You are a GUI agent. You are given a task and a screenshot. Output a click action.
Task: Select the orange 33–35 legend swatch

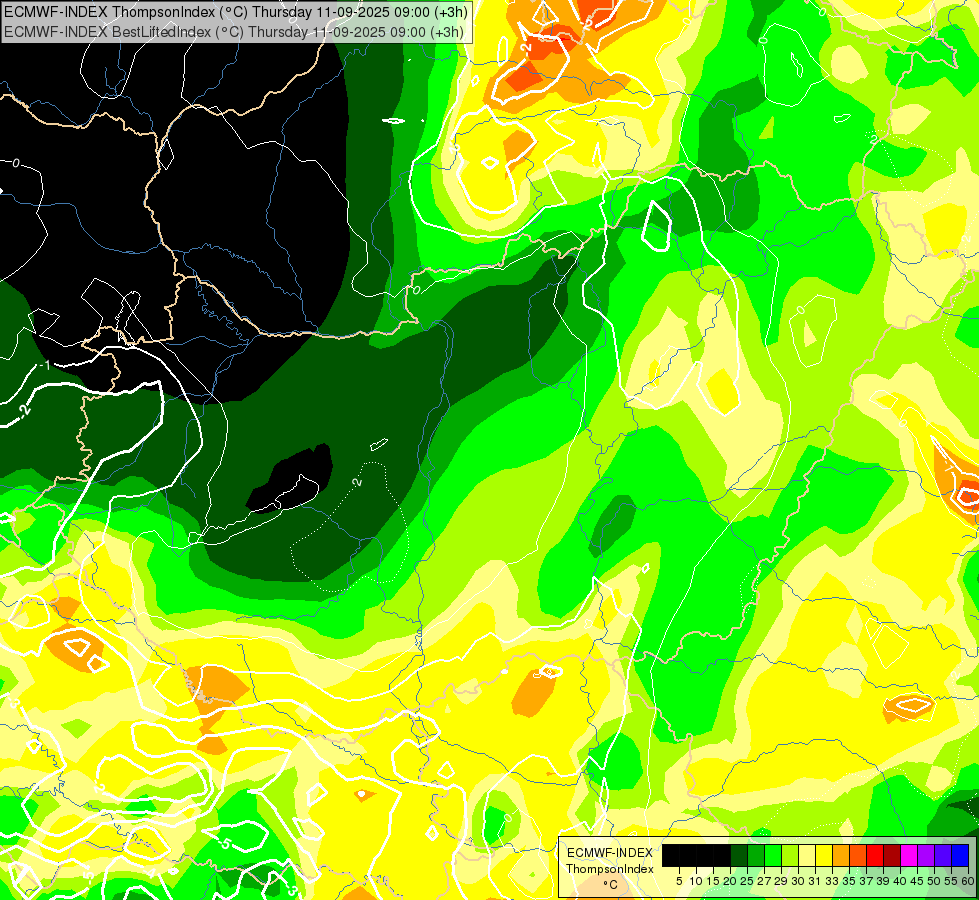pyautogui.click(x=841, y=856)
